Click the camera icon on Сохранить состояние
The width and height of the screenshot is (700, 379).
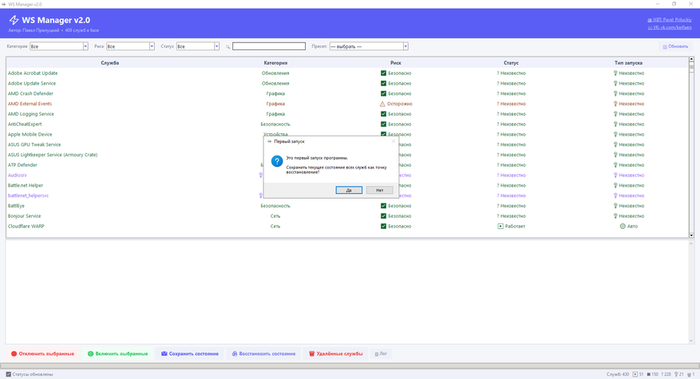(x=164, y=354)
